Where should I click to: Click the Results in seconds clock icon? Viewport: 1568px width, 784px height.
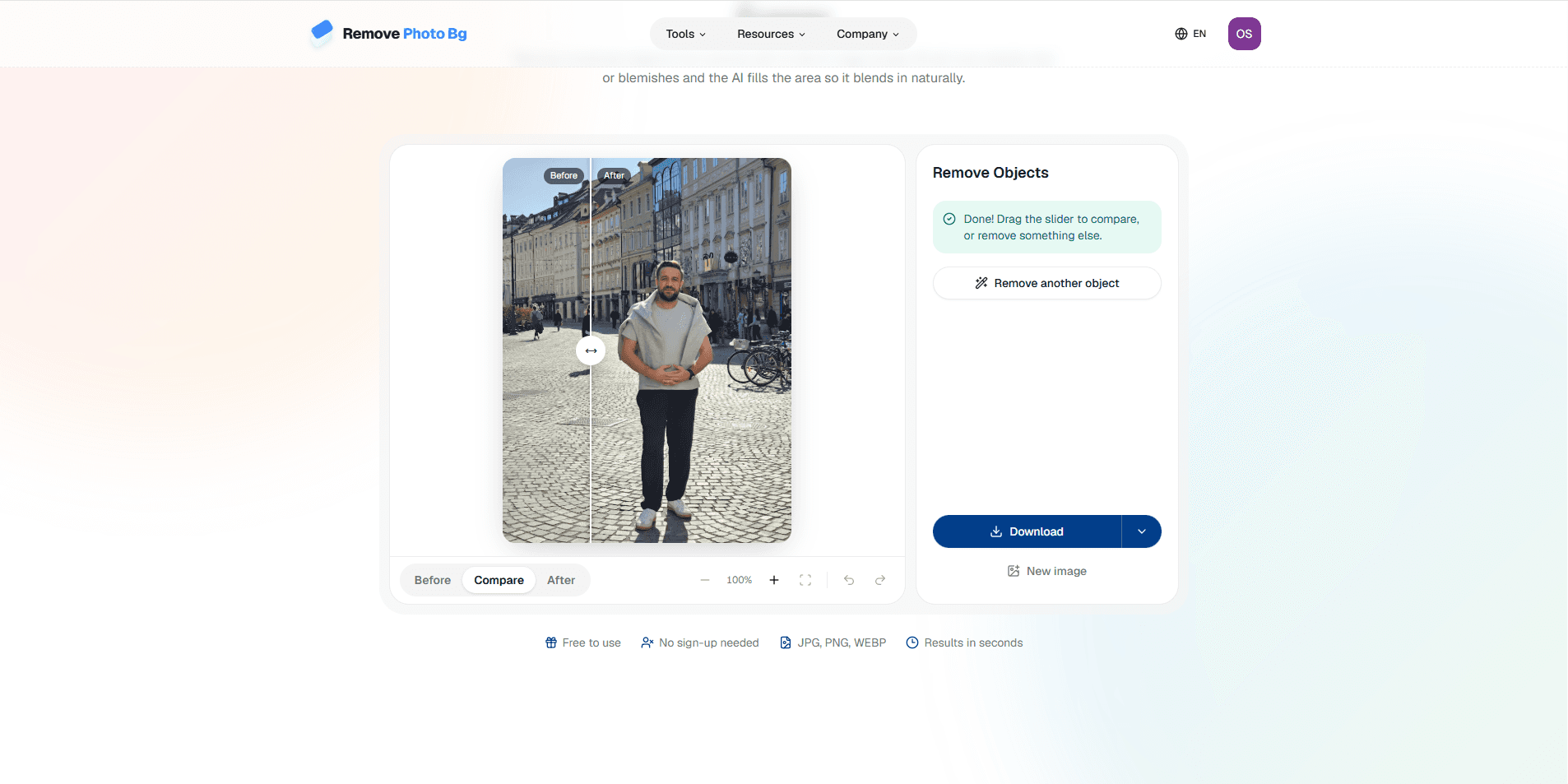(x=912, y=643)
